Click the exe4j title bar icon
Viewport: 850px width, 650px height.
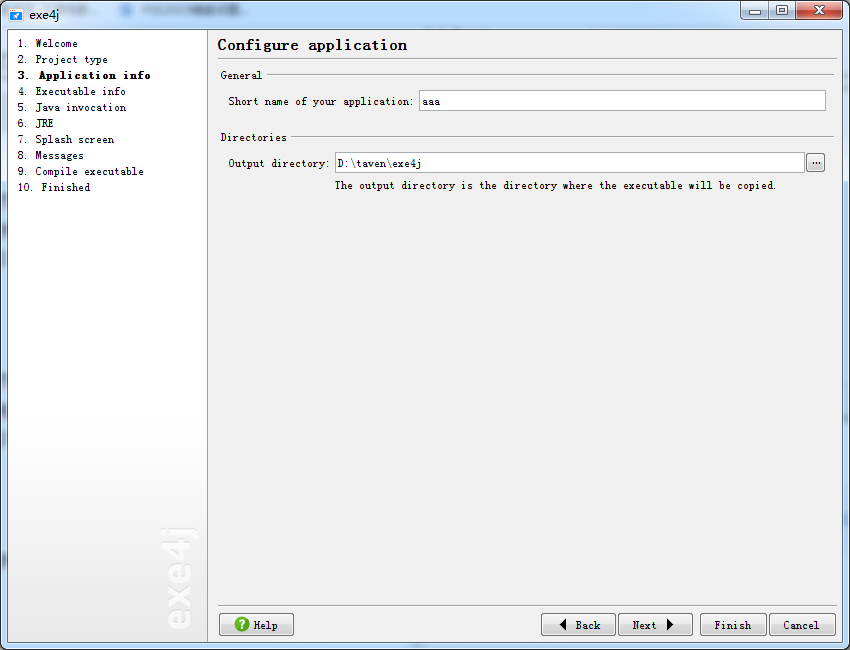tap(16, 15)
